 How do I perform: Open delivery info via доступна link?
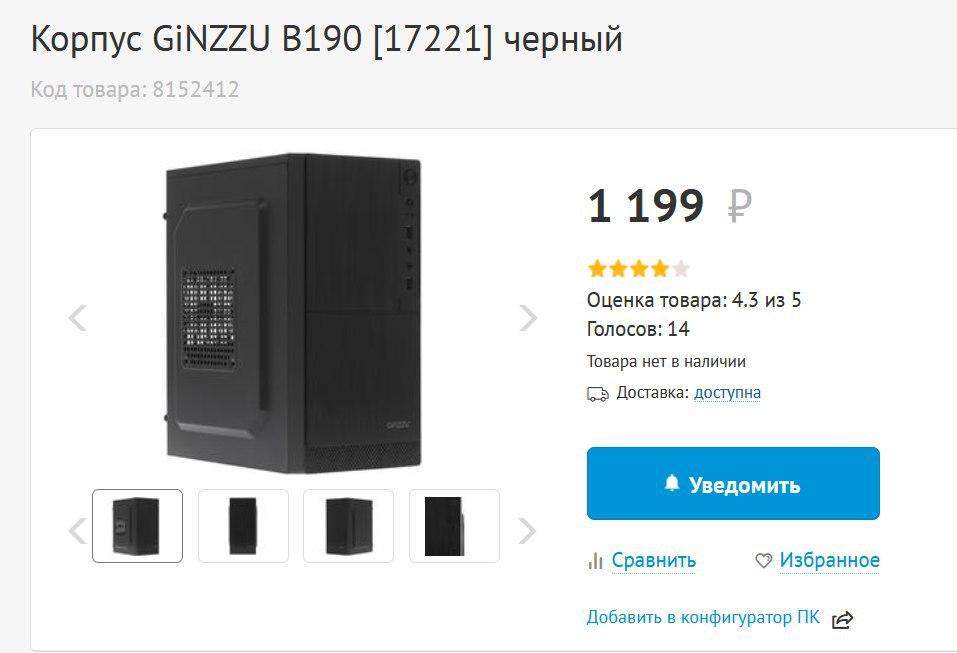tap(728, 392)
